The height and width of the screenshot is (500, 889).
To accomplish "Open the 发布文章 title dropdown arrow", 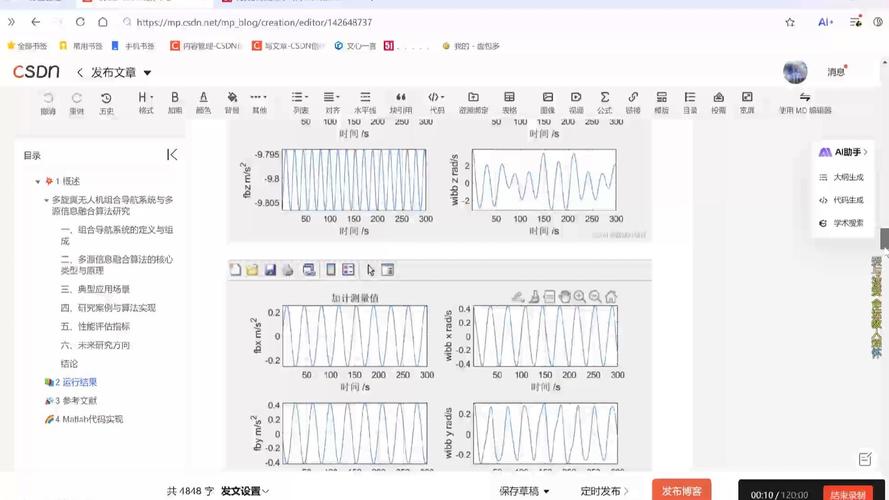I will [x=147, y=73].
